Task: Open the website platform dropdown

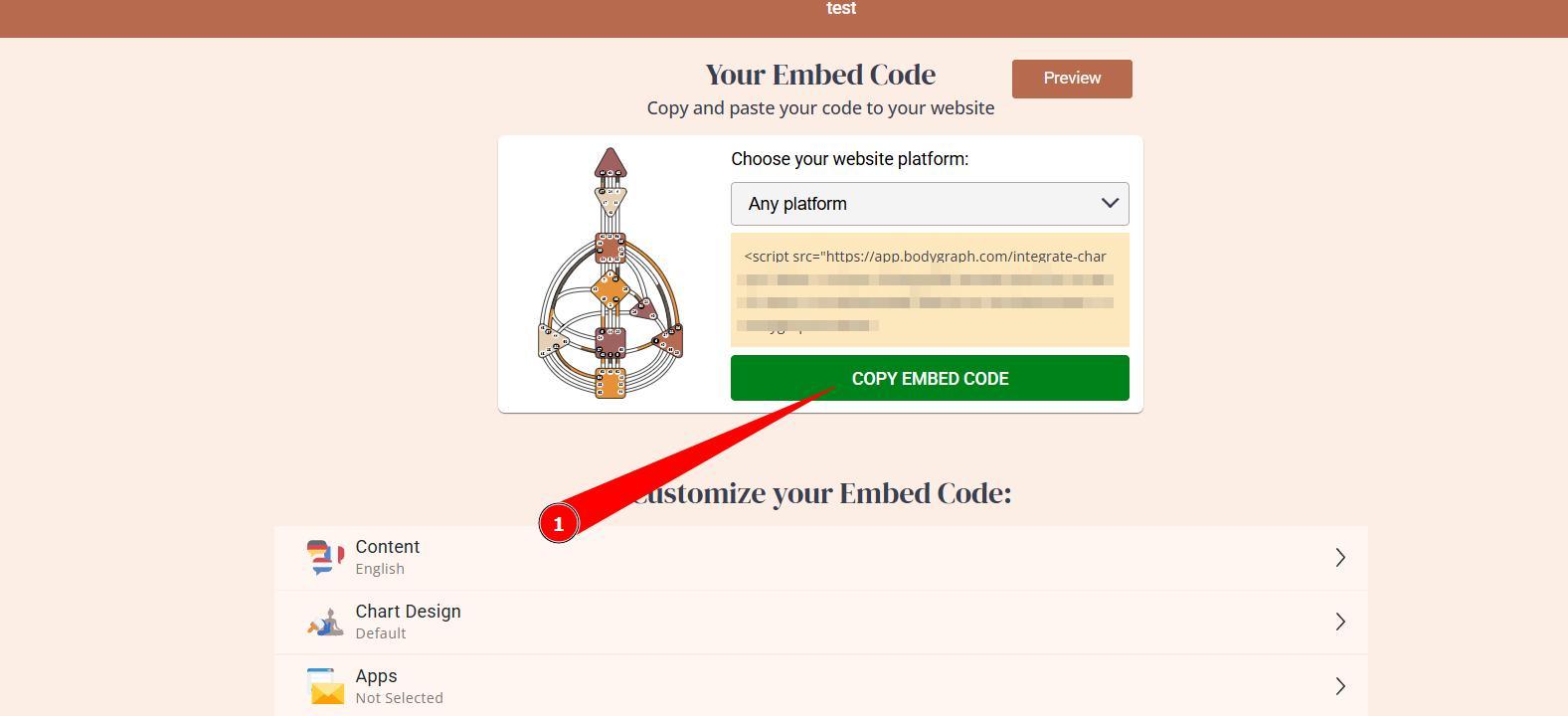Action: coord(930,204)
